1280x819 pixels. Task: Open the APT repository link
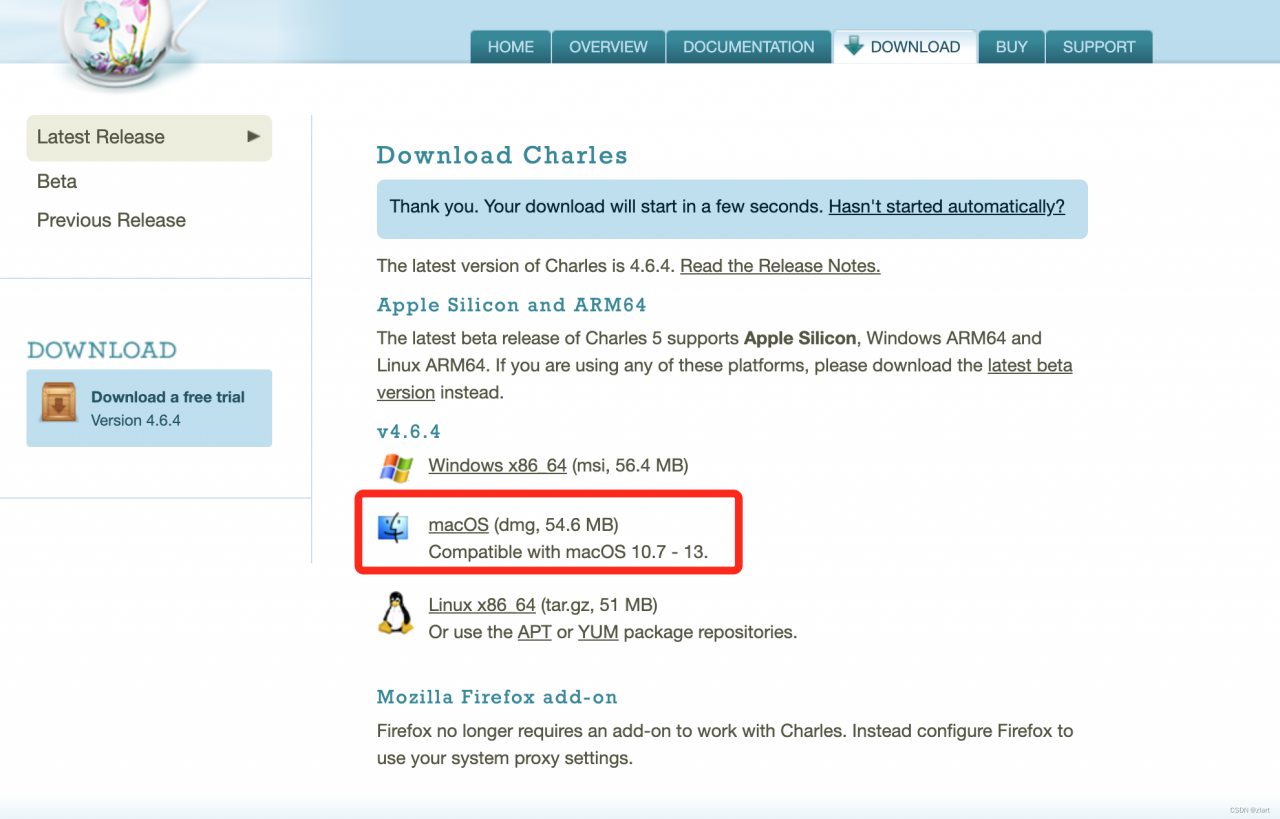(534, 632)
